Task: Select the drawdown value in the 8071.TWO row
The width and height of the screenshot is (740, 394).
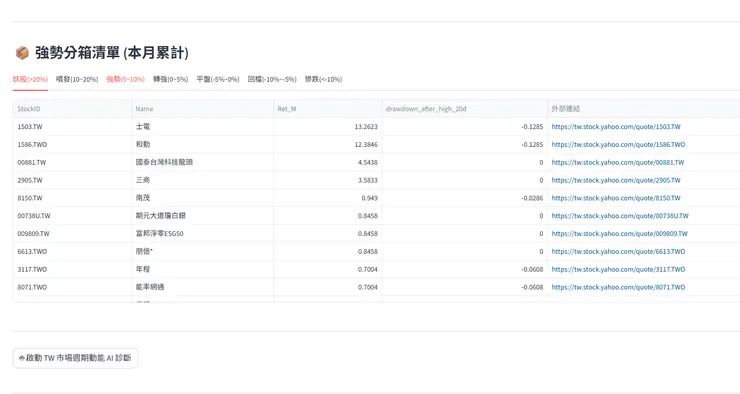Action: [464, 287]
